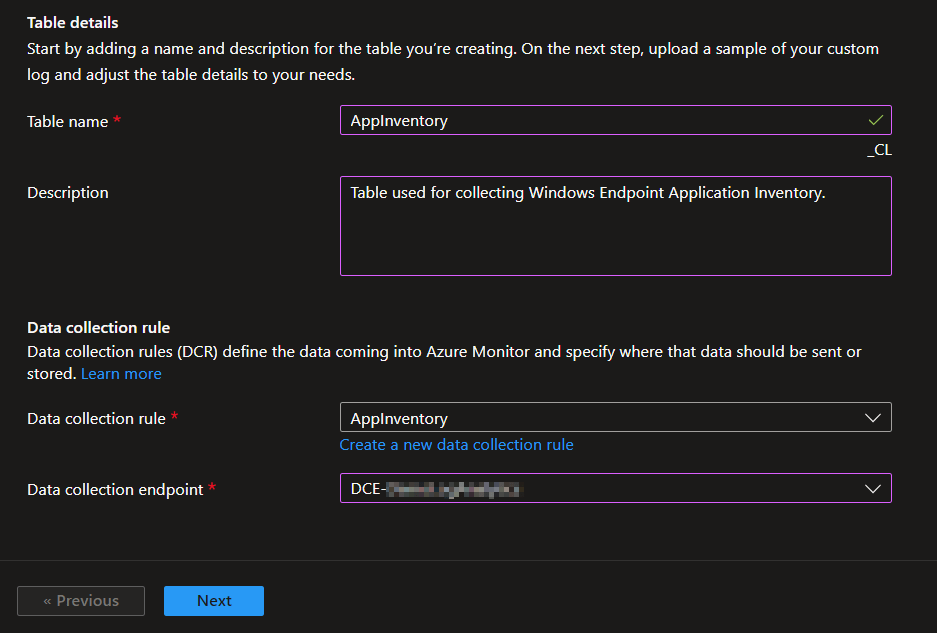Click the Table name input containing AppInventory
937x633 pixels.
600,121
